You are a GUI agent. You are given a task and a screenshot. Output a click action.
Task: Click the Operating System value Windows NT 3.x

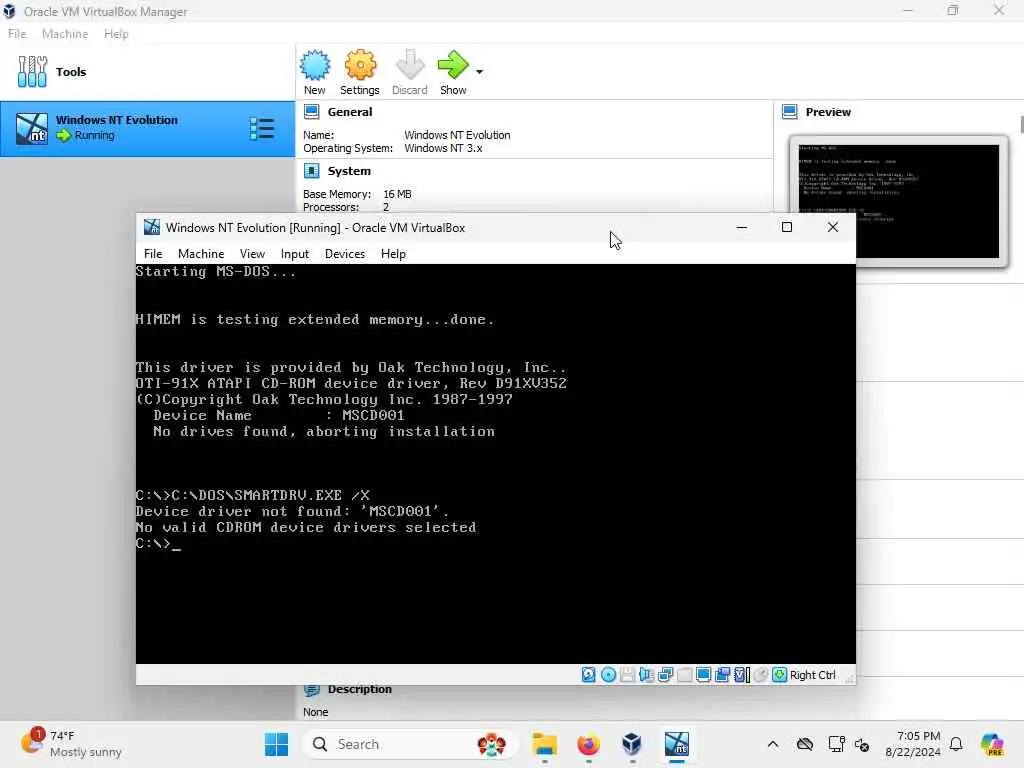pos(443,148)
